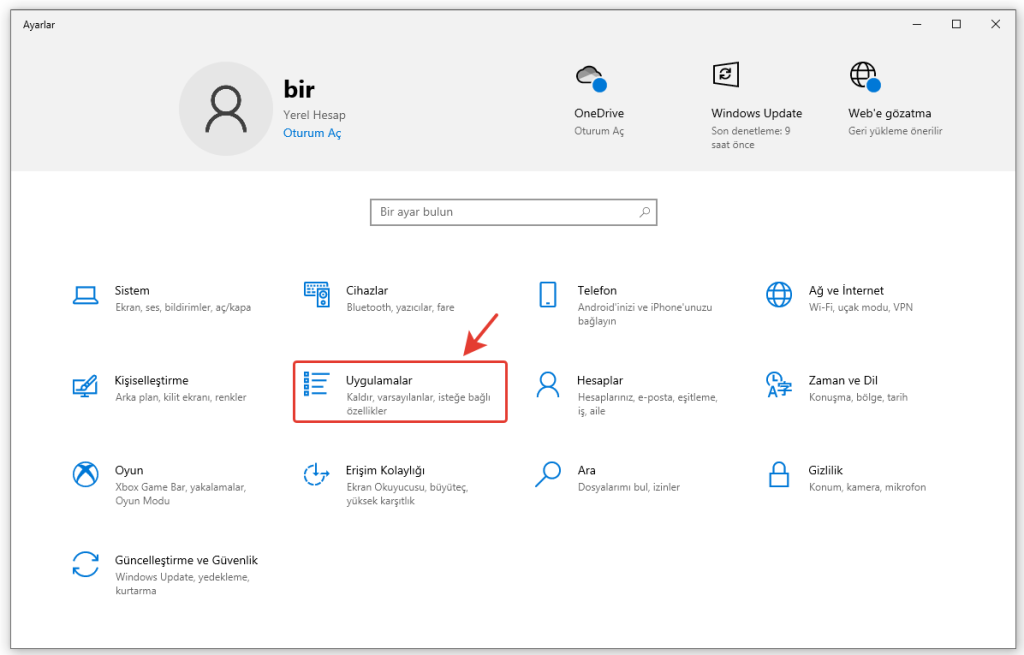Open the Telefon settings icon

pyautogui.click(x=548, y=295)
